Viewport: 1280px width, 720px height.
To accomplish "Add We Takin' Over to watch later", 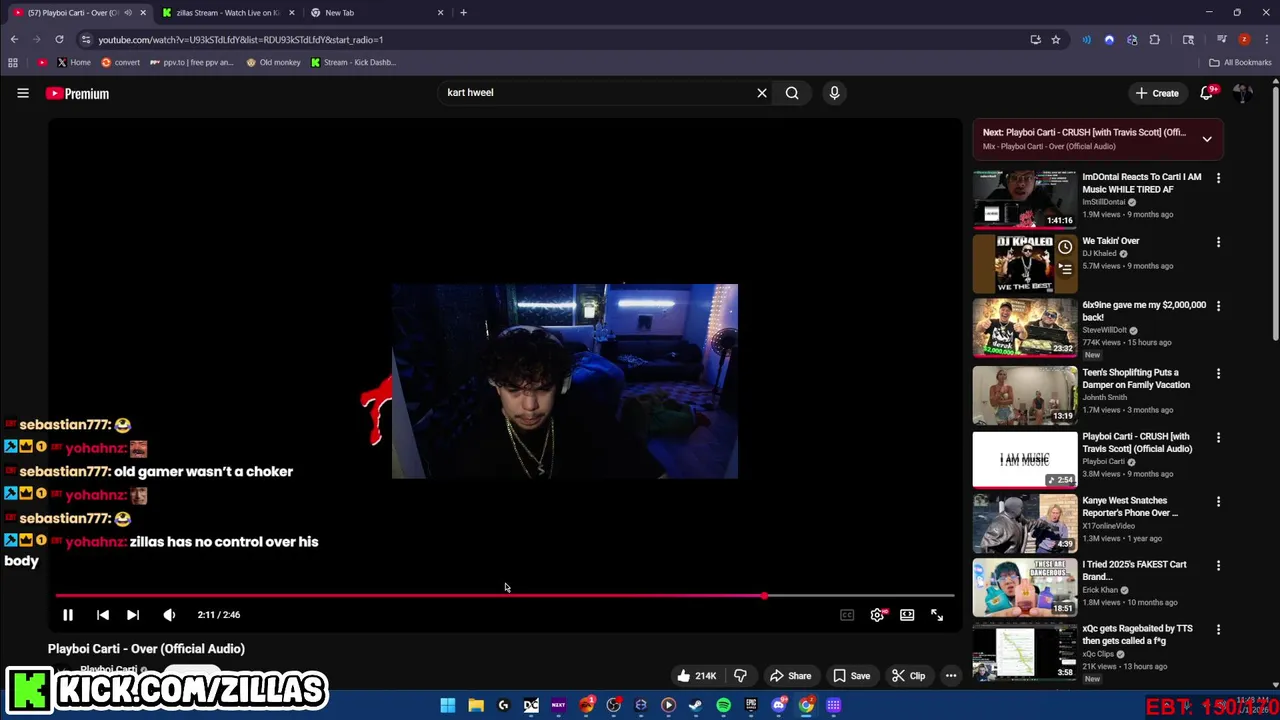I will pyautogui.click(x=1065, y=247).
